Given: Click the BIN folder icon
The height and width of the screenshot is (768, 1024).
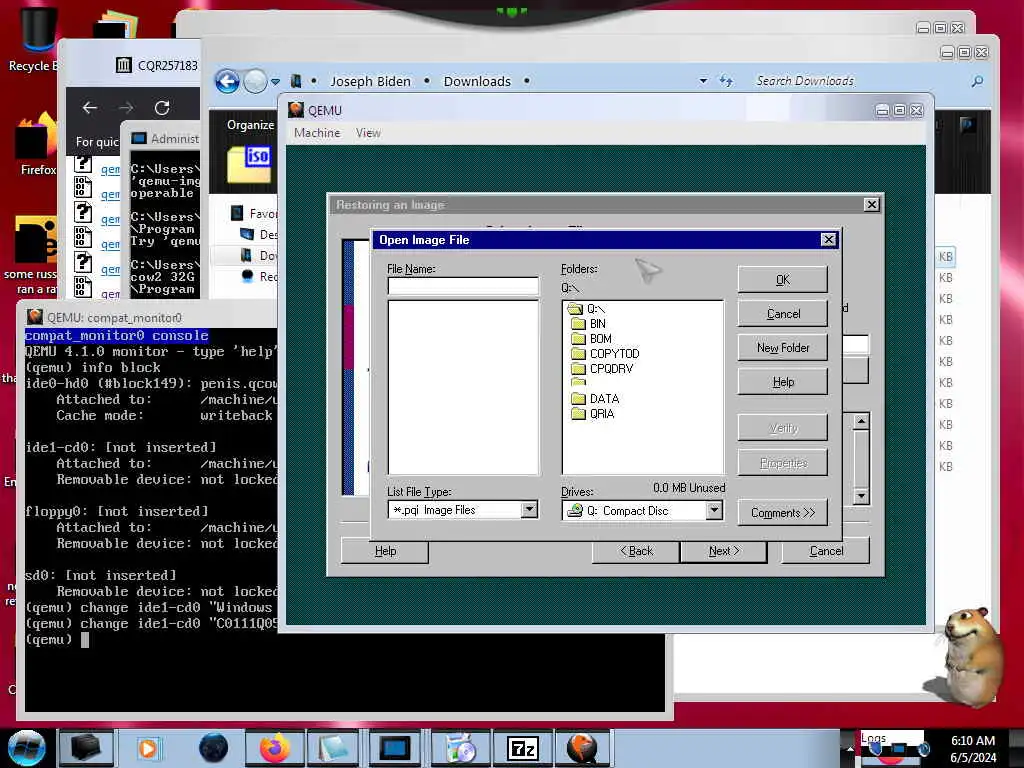Looking at the screenshot, I should point(578,323).
